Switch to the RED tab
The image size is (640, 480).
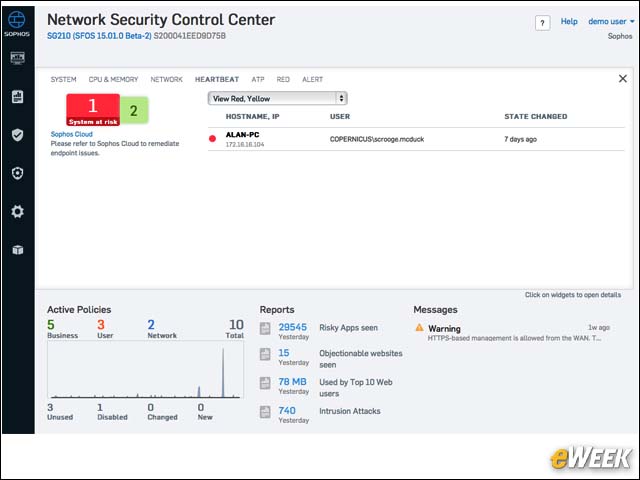point(283,79)
